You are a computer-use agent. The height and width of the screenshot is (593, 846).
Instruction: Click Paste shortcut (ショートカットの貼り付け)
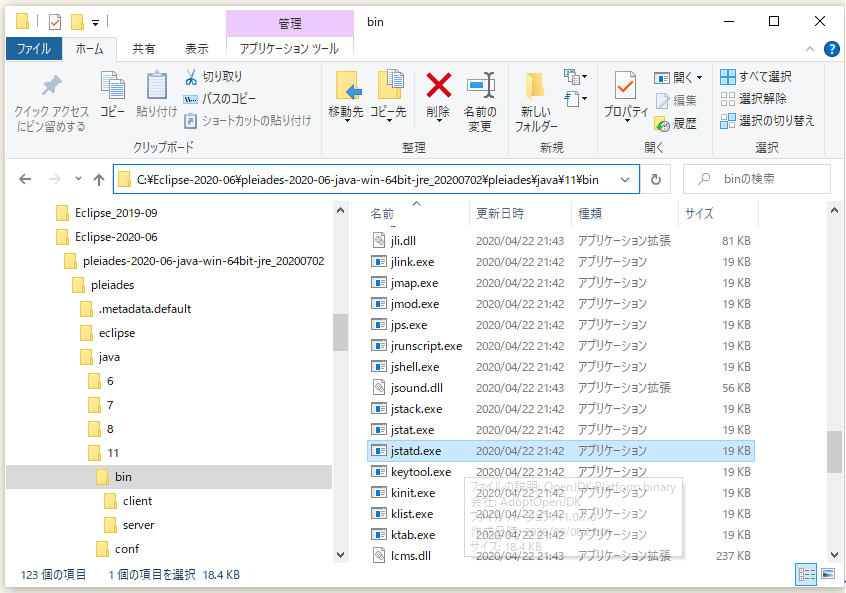[247, 120]
